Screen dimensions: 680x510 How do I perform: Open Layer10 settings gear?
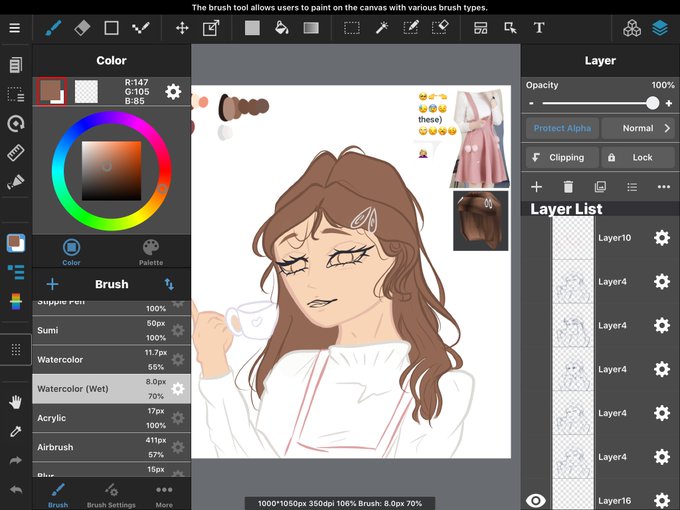tap(662, 238)
